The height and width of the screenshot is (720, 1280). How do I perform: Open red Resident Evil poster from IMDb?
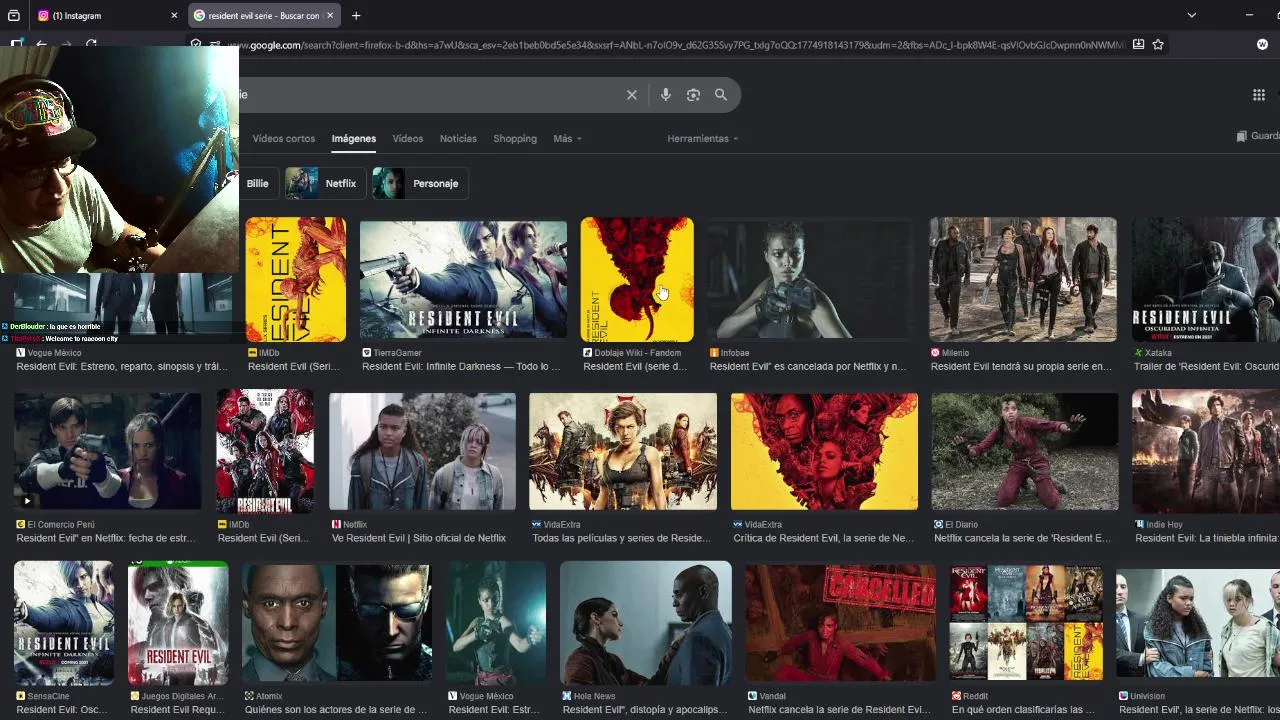coord(265,451)
